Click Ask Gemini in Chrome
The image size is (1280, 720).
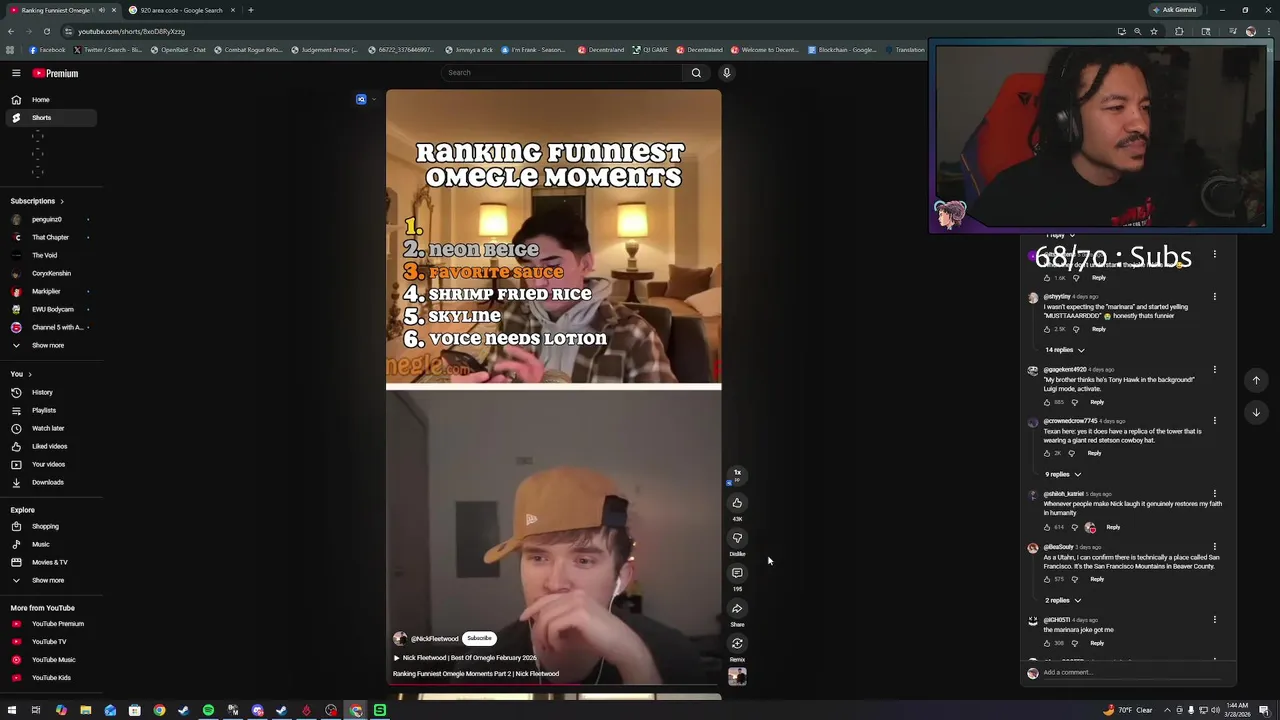[1174, 10]
